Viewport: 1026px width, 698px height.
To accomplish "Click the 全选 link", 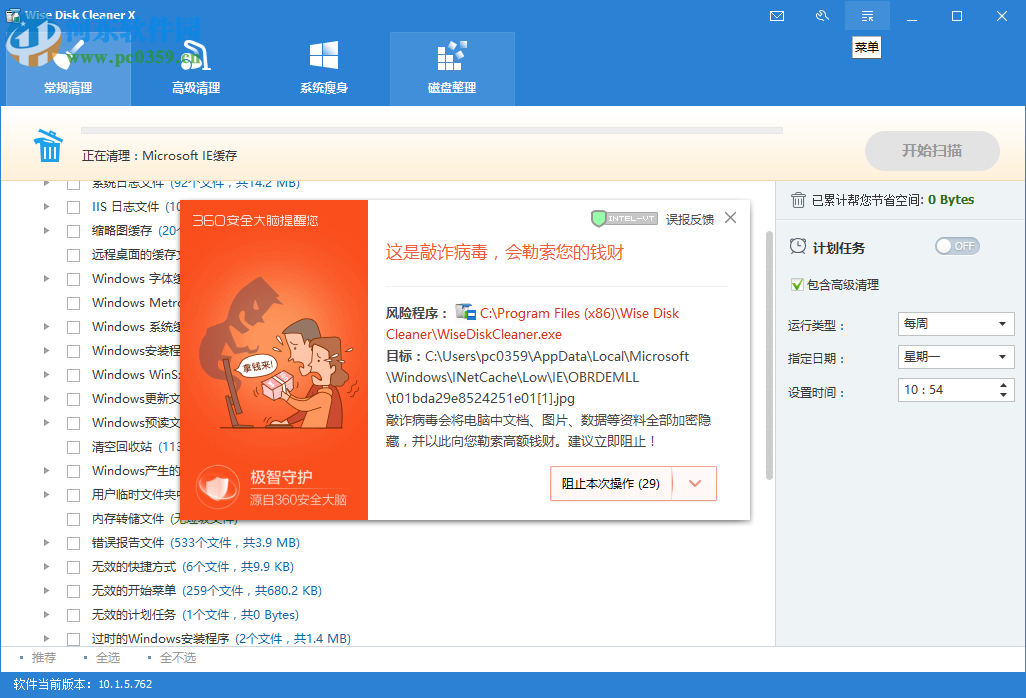I will (108, 657).
